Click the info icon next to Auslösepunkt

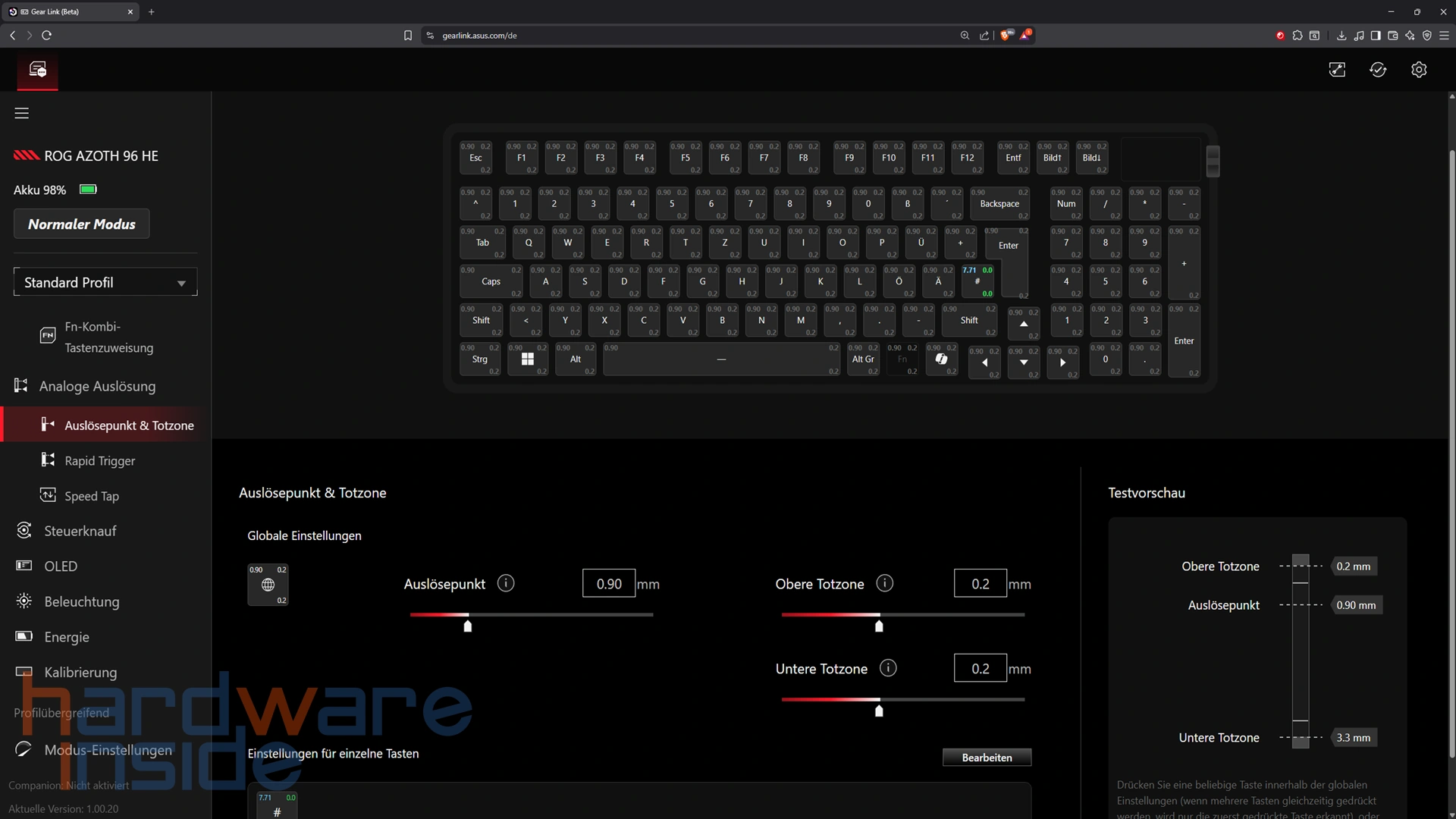click(x=506, y=583)
